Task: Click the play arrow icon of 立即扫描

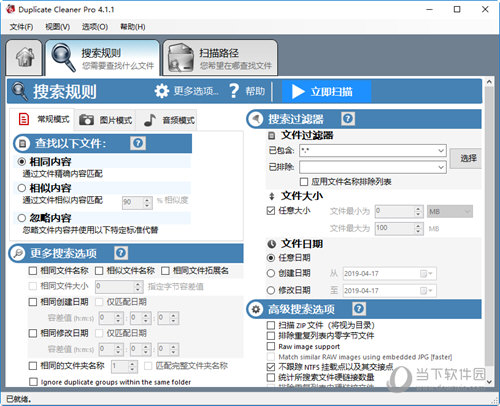Action: (298, 91)
